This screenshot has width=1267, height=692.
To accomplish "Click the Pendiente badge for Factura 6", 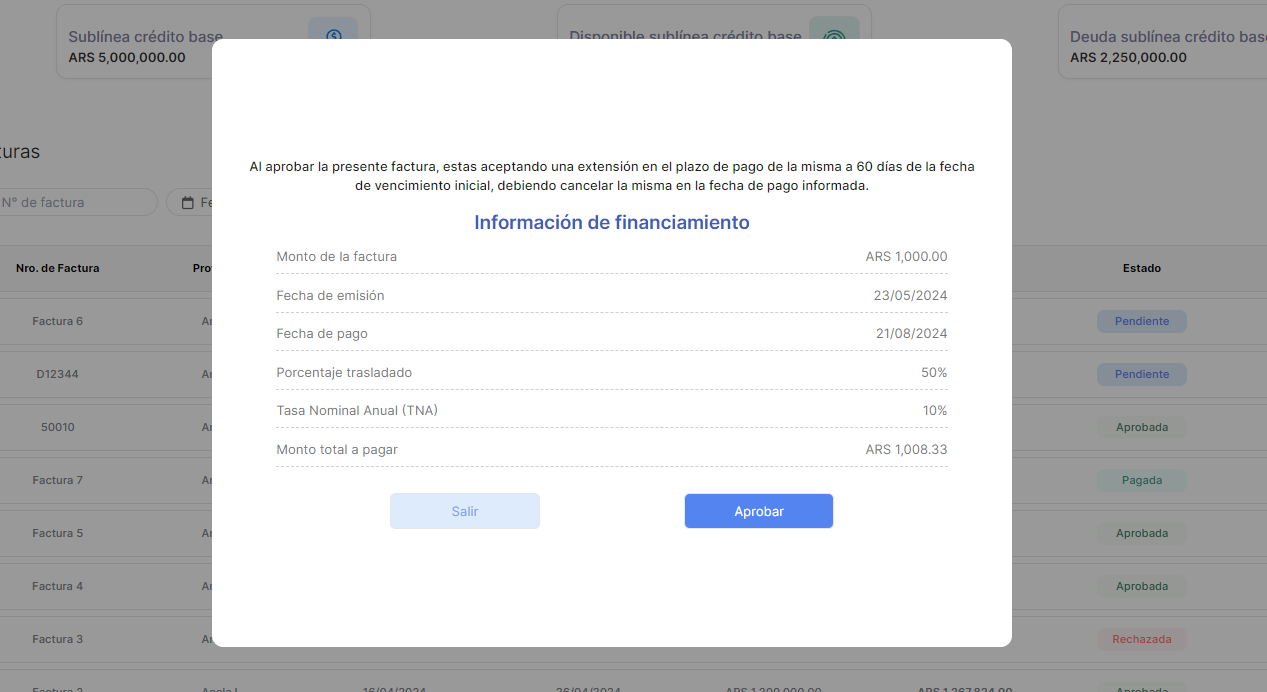I will coord(1141,321).
